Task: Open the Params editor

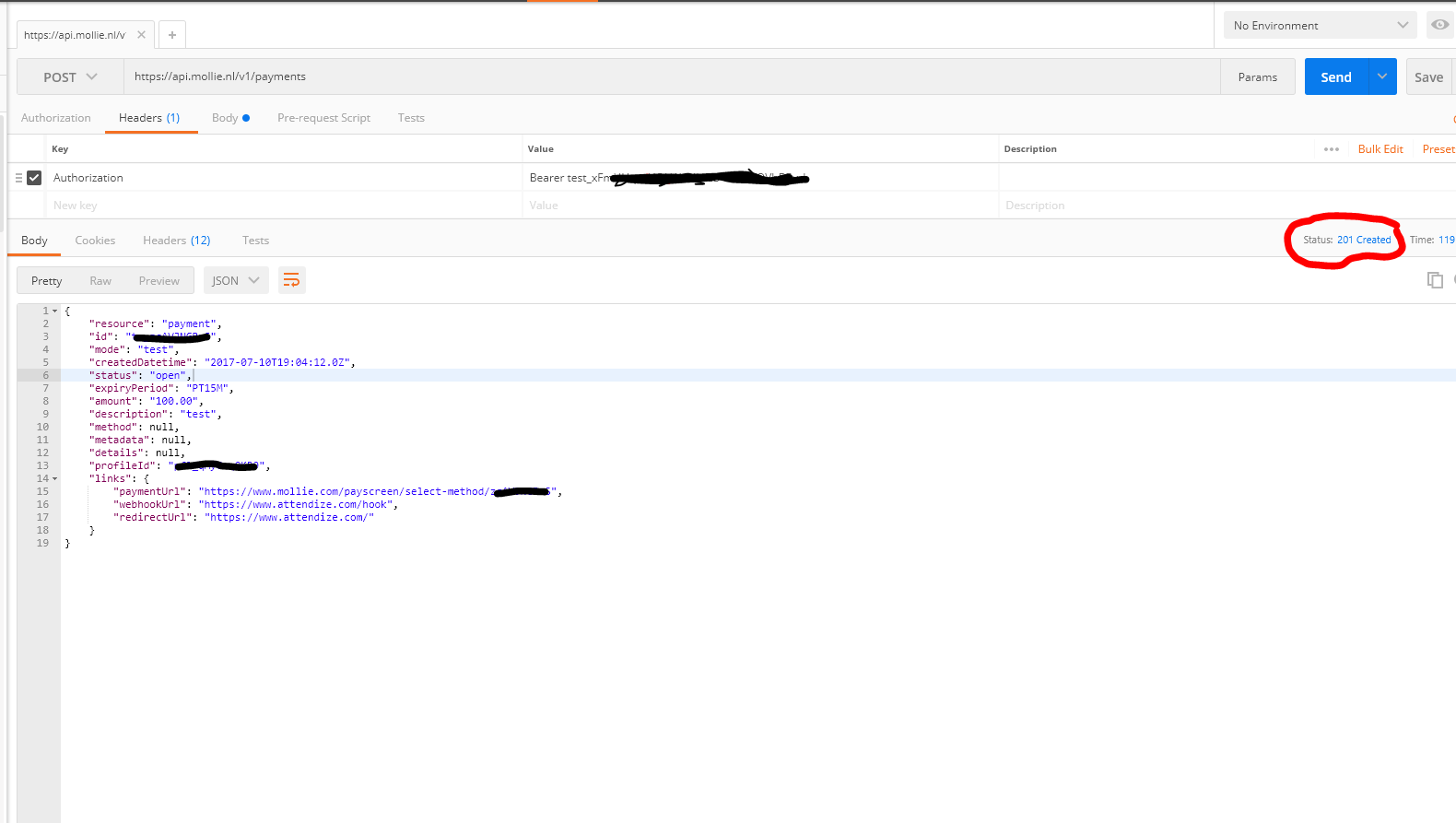Action: (1257, 77)
